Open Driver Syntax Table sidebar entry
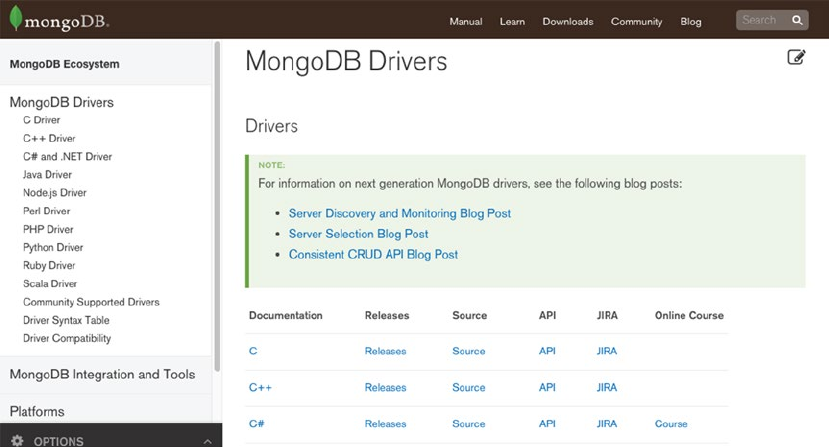This screenshot has height=447, width=829. (66, 320)
